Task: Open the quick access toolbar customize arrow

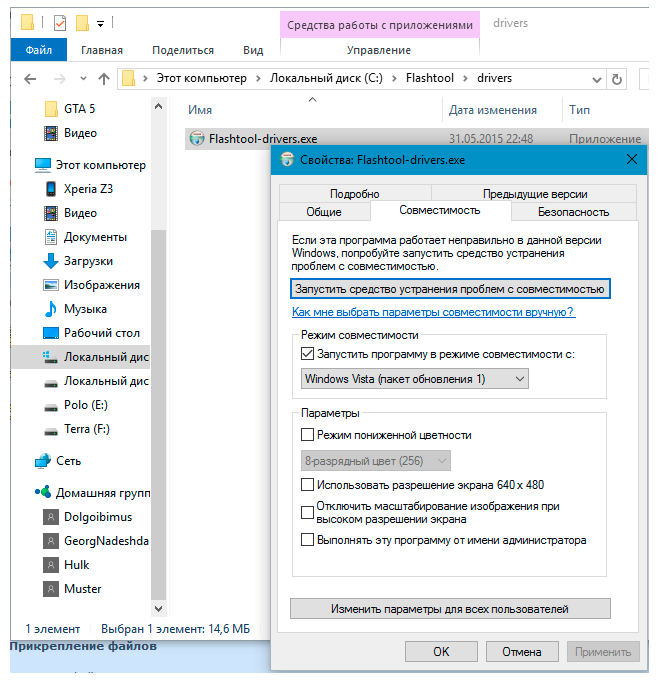Action: pyautogui.click(x=100, y=24)
